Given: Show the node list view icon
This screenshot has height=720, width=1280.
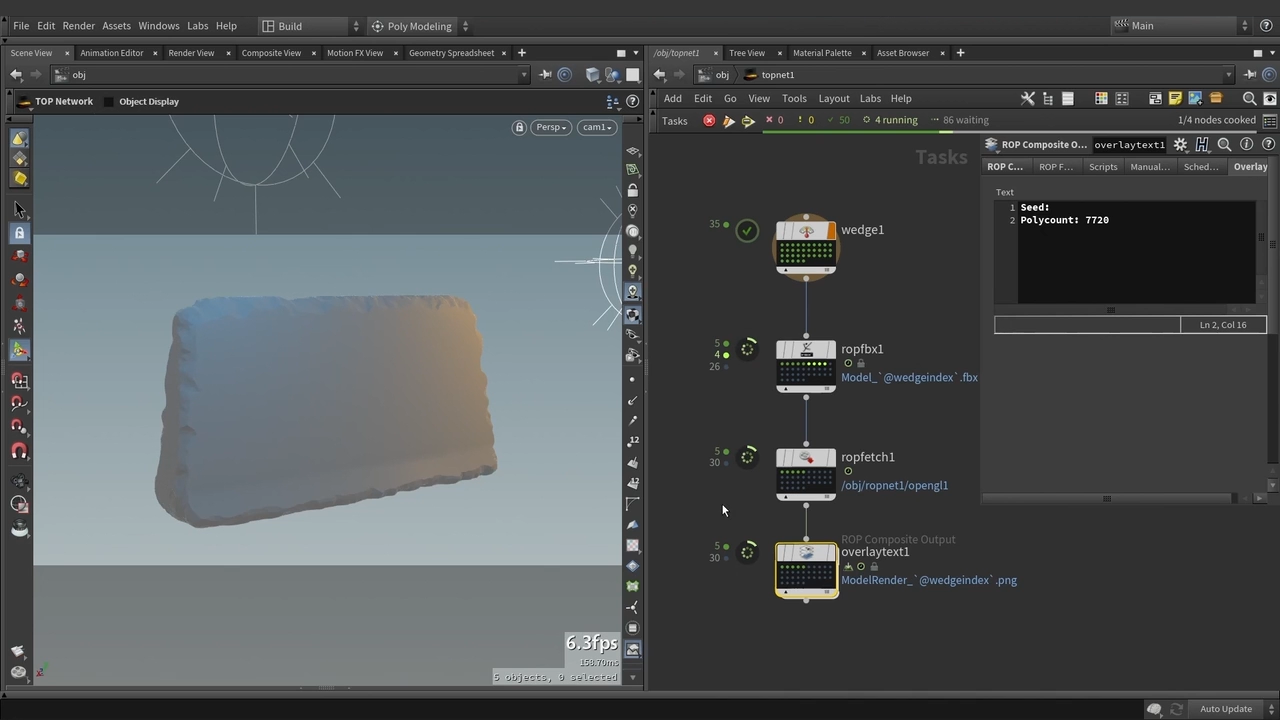Looking at the screenshot, I should (x=1067, y=98).
